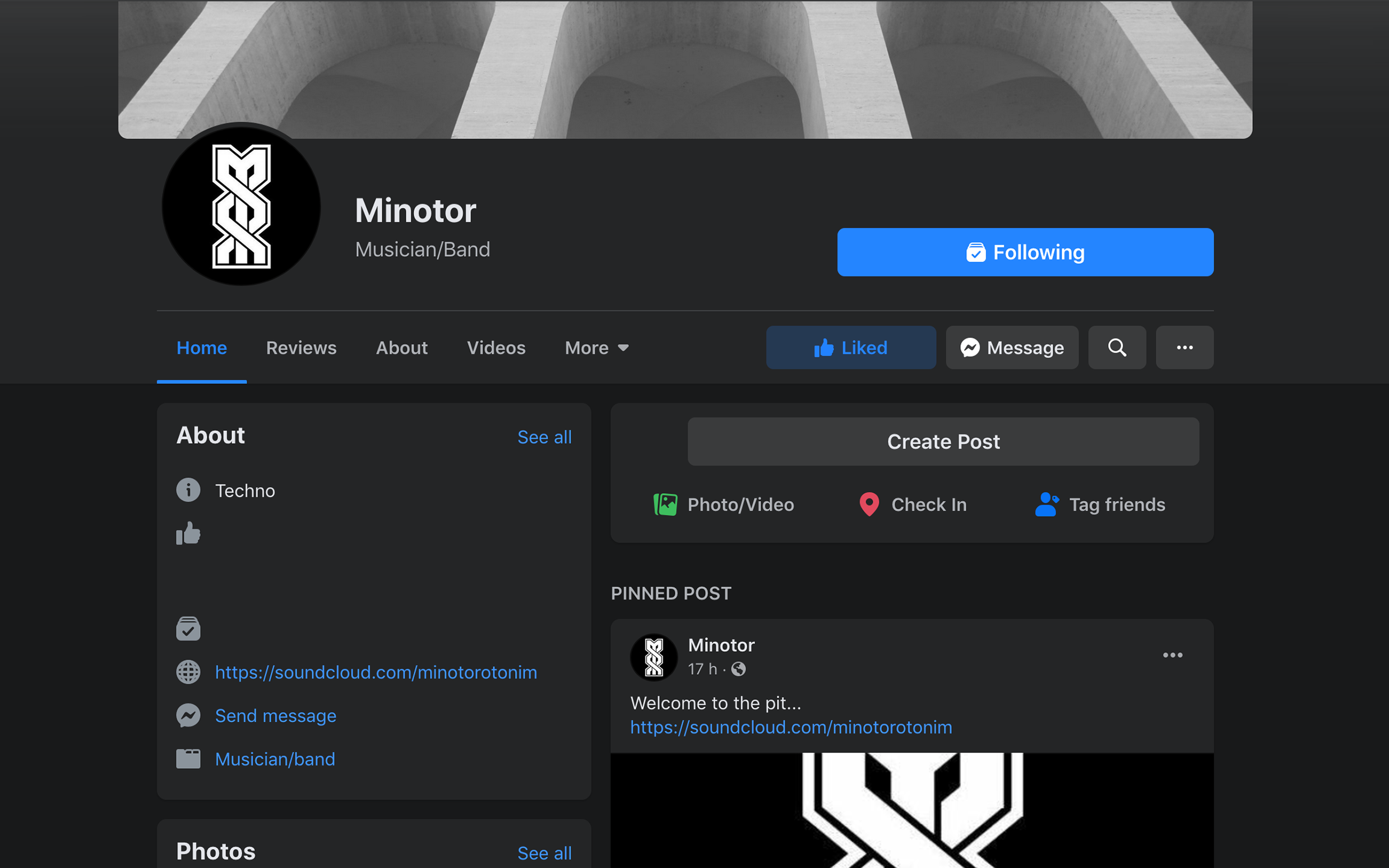Click the Minotor page profile picture
Image resolution: width=1389 pixels, height=868 pixels.
click(241, 206)
